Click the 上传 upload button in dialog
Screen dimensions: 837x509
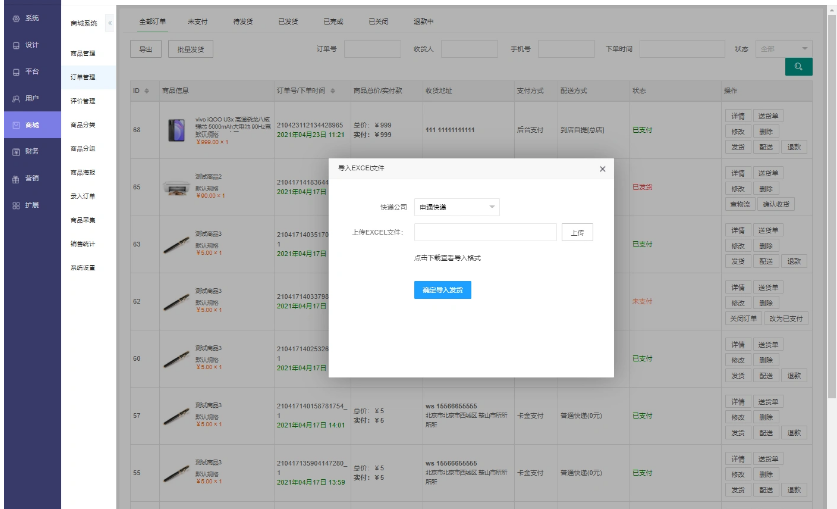tap(577, 232)
